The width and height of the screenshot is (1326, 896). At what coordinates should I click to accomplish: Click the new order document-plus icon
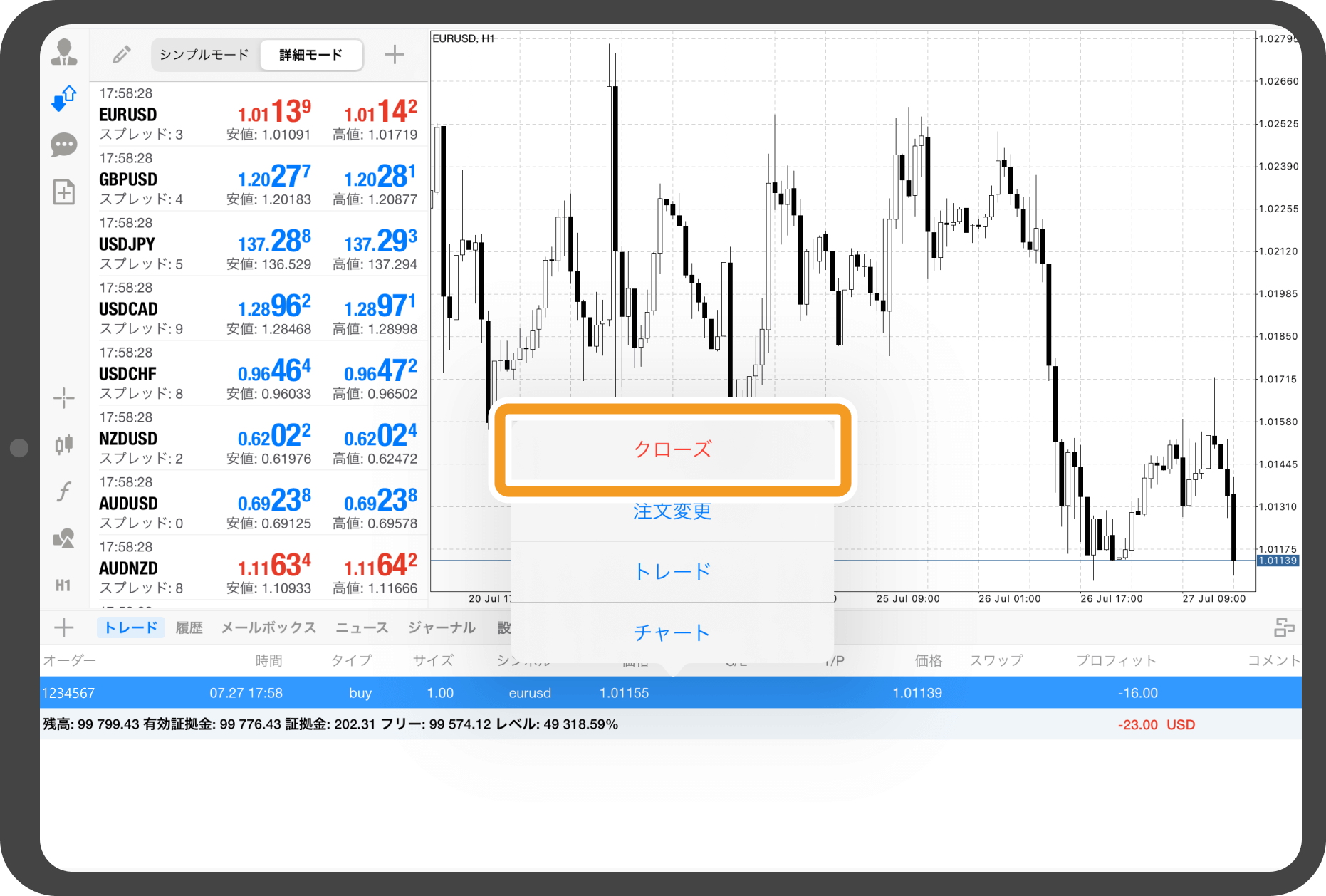pyautogui.click(x=64, y=192)
